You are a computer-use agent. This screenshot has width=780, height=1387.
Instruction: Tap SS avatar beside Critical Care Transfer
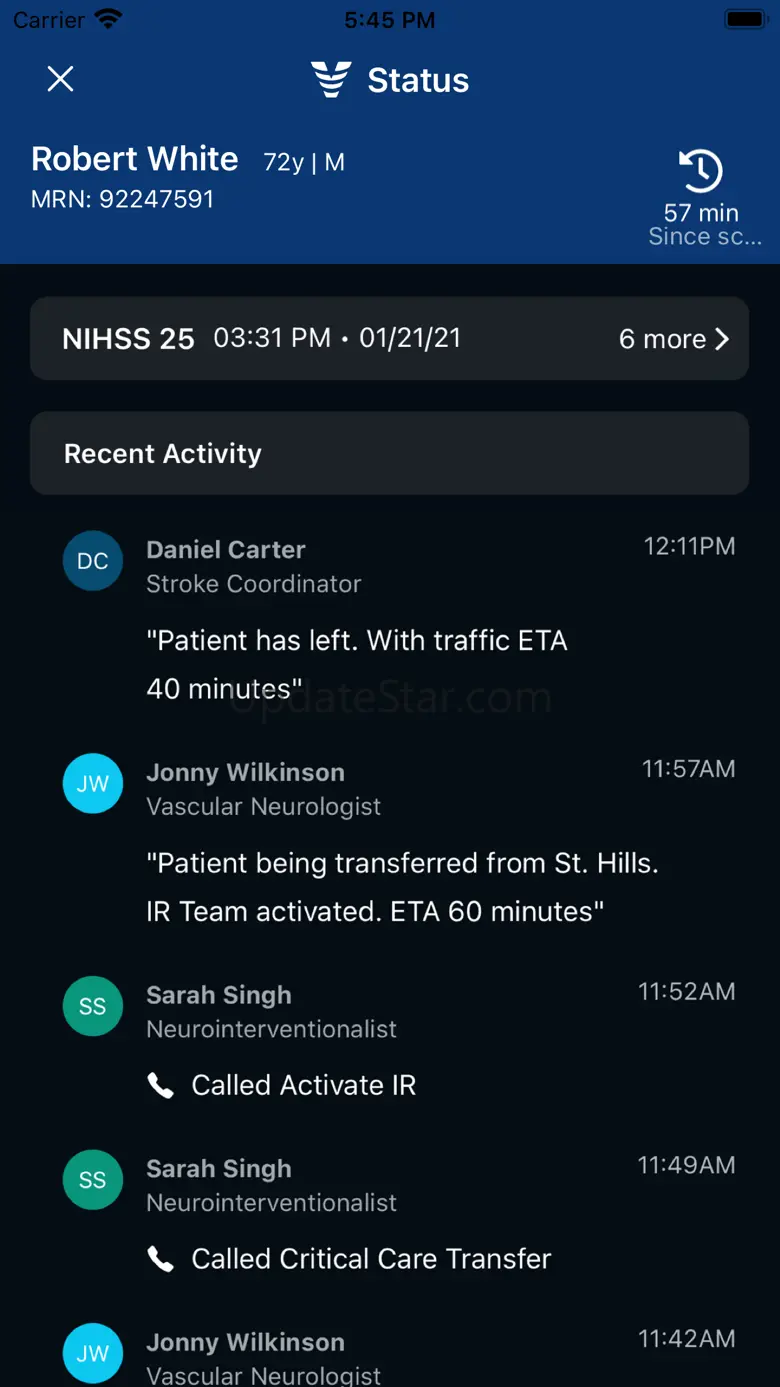click(x=92, y=1180)
